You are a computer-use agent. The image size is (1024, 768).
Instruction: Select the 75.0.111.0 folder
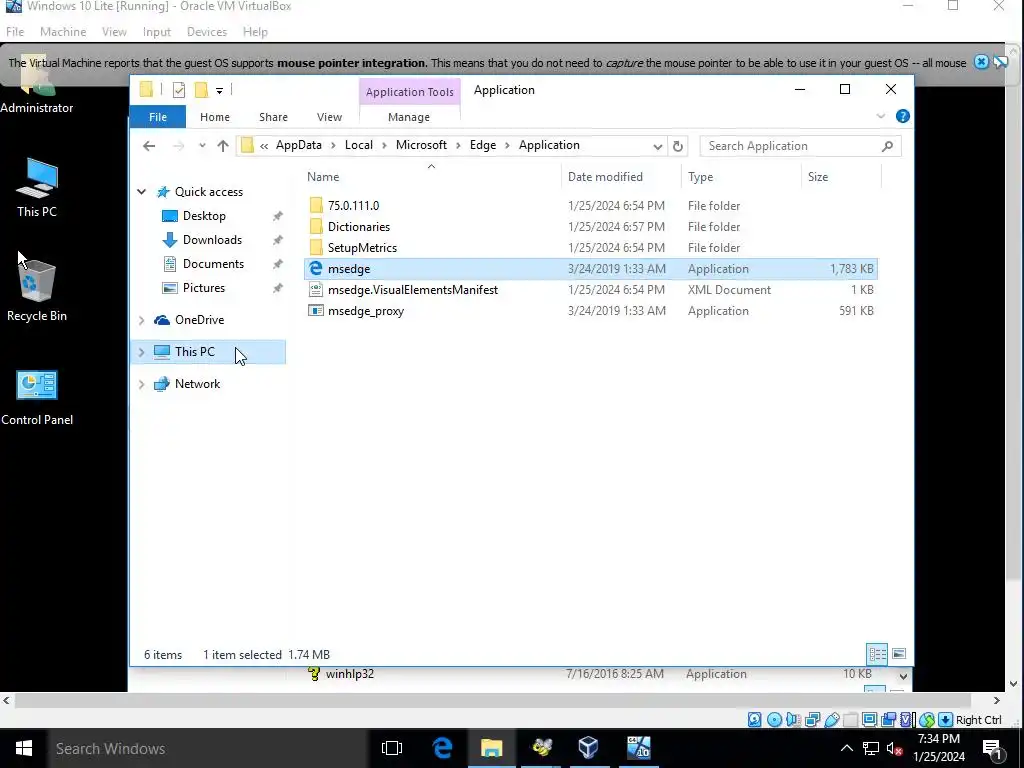pos(590,205)
